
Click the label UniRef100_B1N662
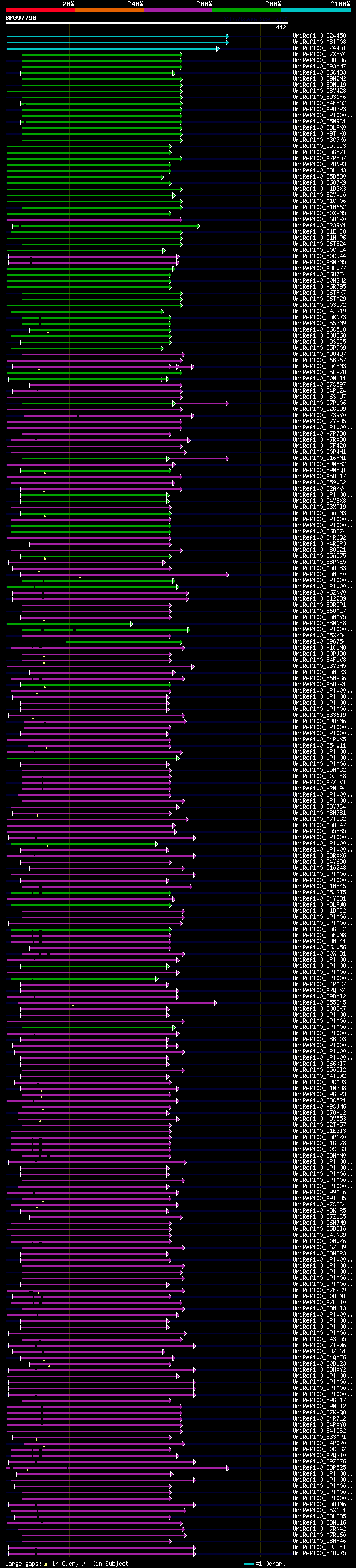[319, 207]
